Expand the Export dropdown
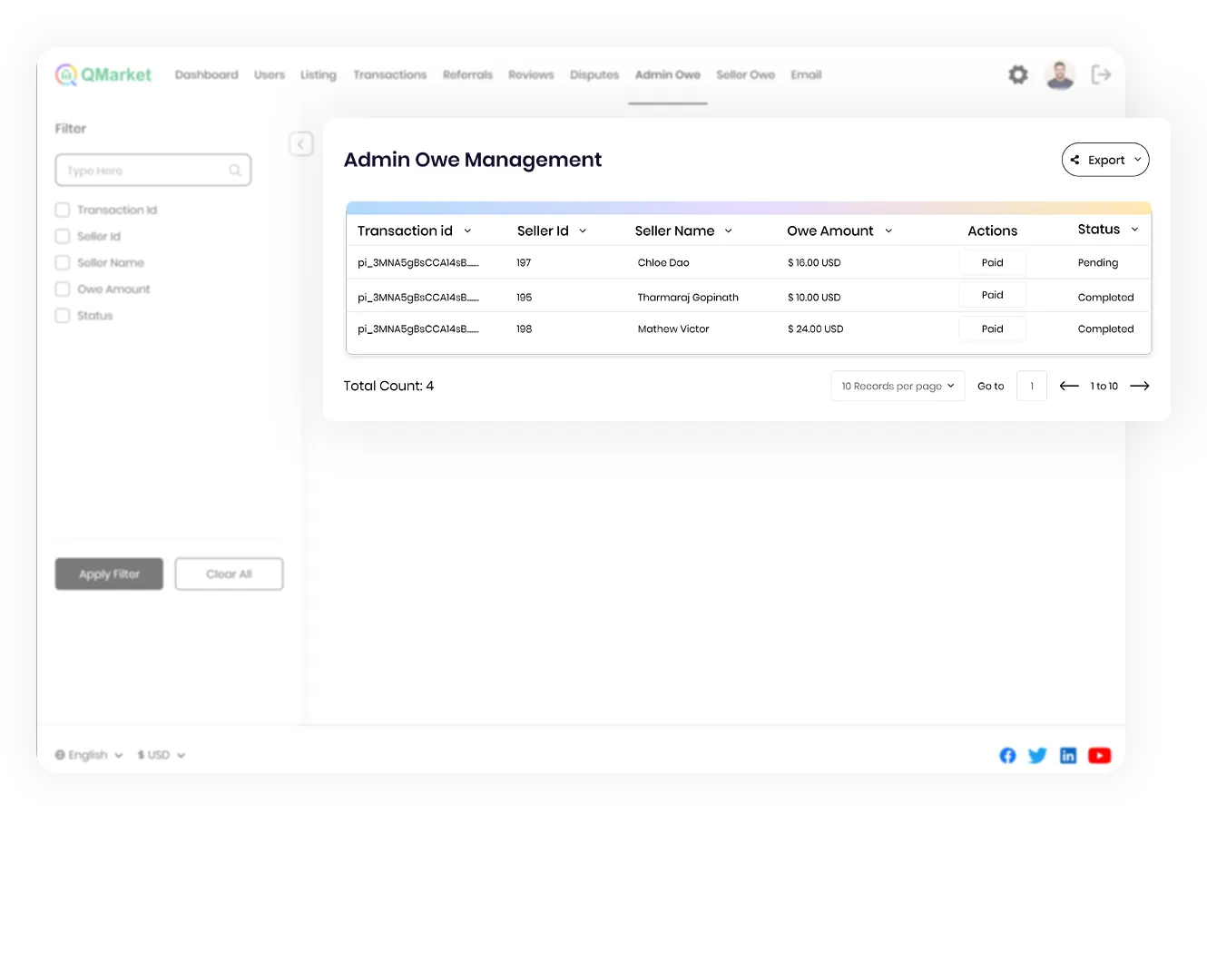 pyautogui.click(x=1105, y=161)
